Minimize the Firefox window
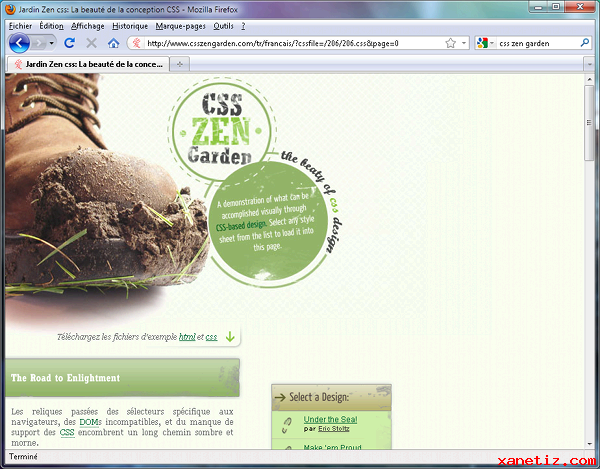Image resolution: width=600 pixels, height=469 pixels. point(539,7)
